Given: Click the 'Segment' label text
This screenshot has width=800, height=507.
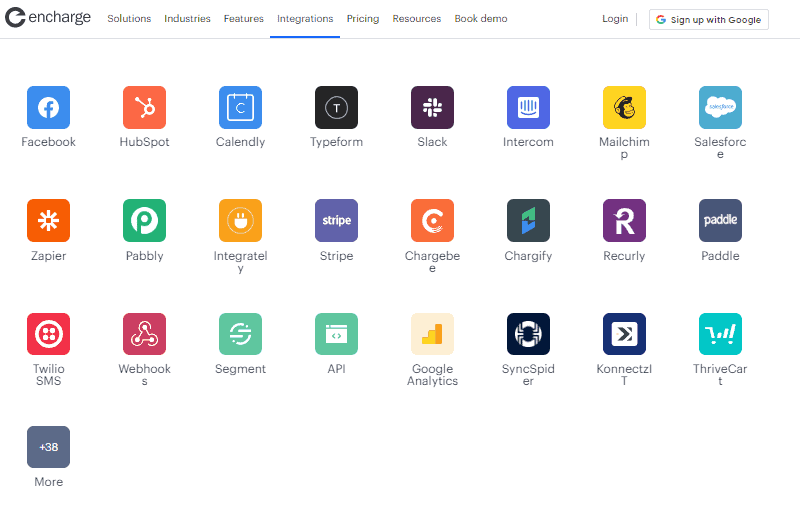Looking at the screenshot, I should tap(240, 369).
